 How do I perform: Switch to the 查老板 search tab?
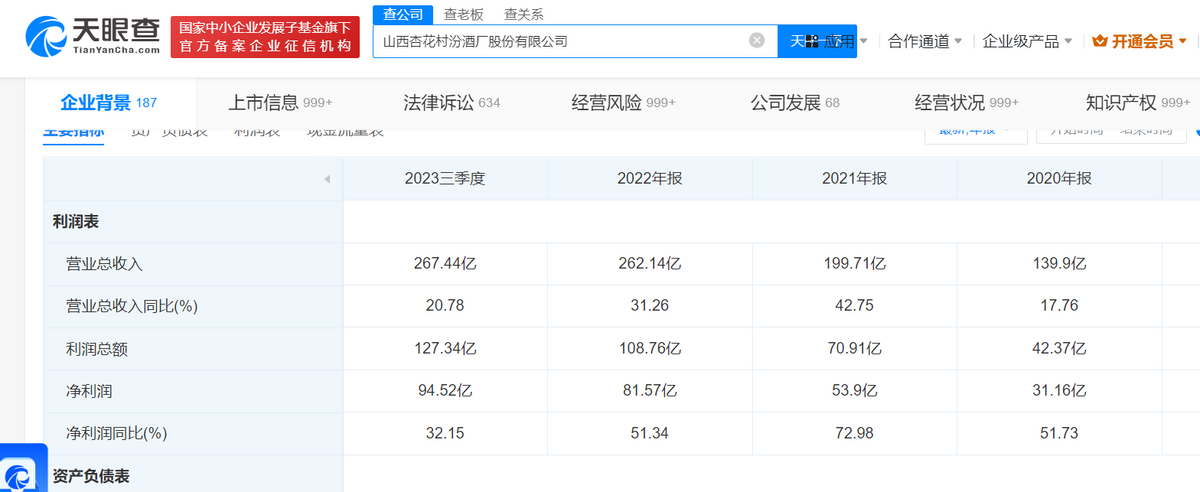[x=464, y=15]
